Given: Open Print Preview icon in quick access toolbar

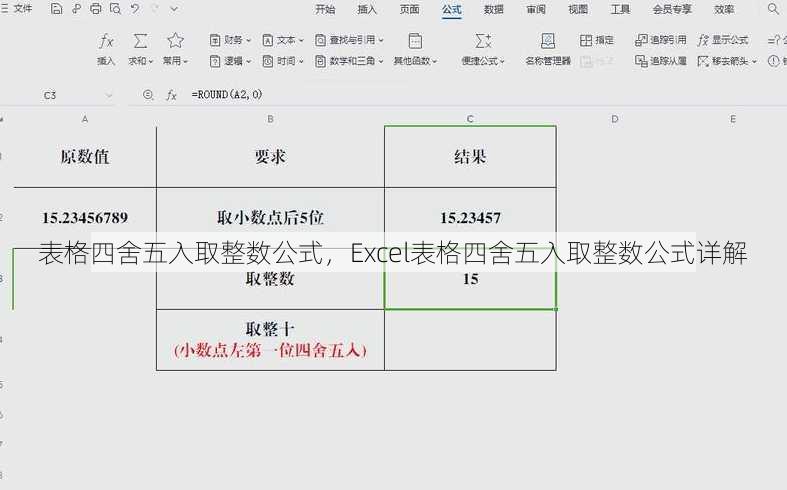Looking at the screenshot, I should 115,9.
